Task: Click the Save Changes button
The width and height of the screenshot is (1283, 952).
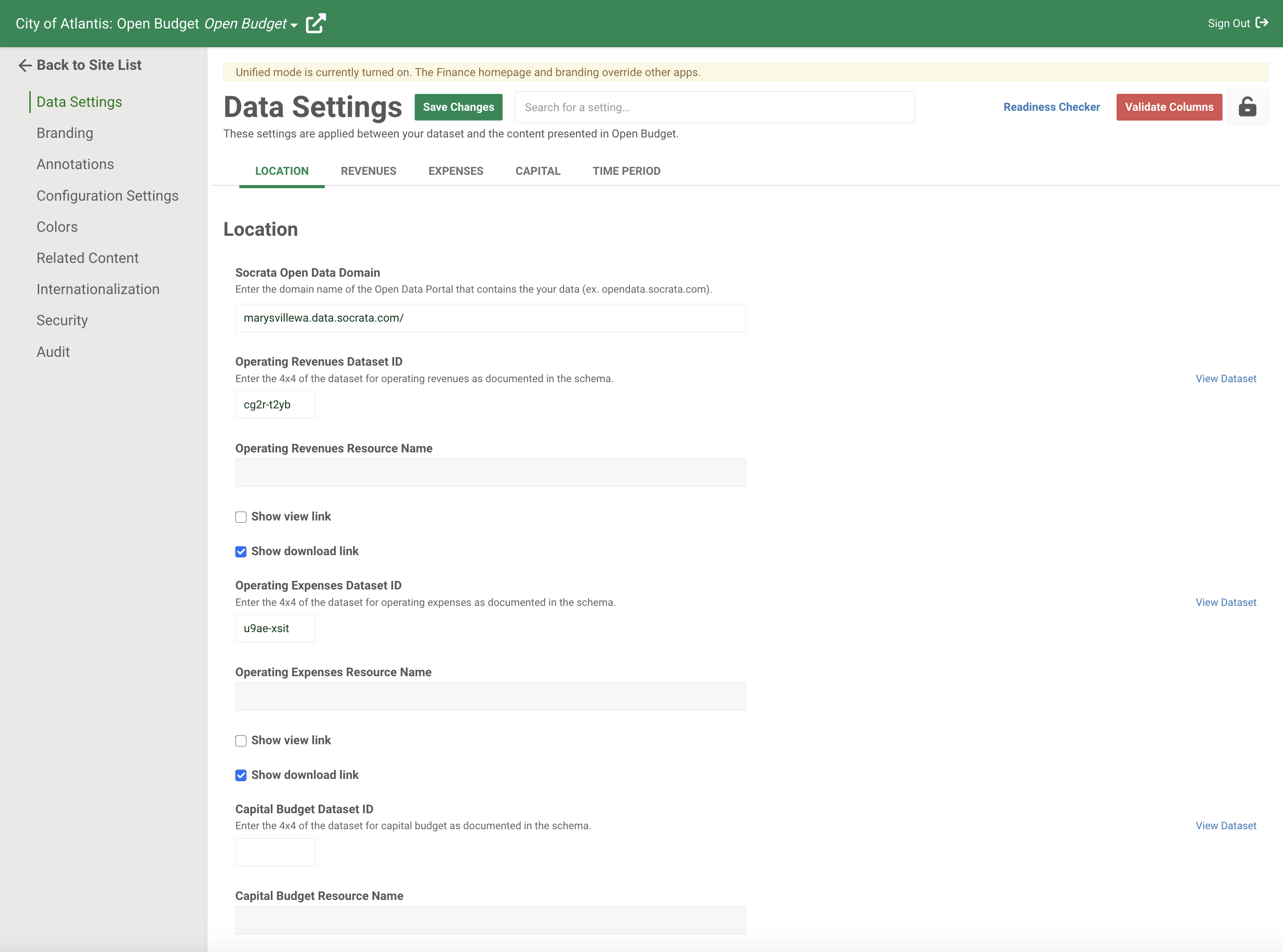Action: pos(459,107)
